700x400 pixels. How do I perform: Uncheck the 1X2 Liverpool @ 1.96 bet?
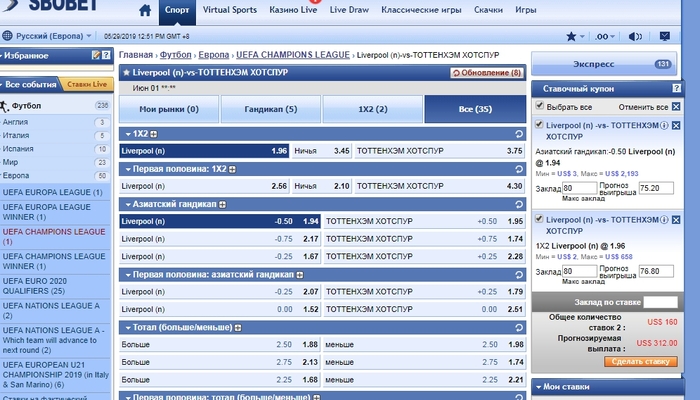coord(539,219)
